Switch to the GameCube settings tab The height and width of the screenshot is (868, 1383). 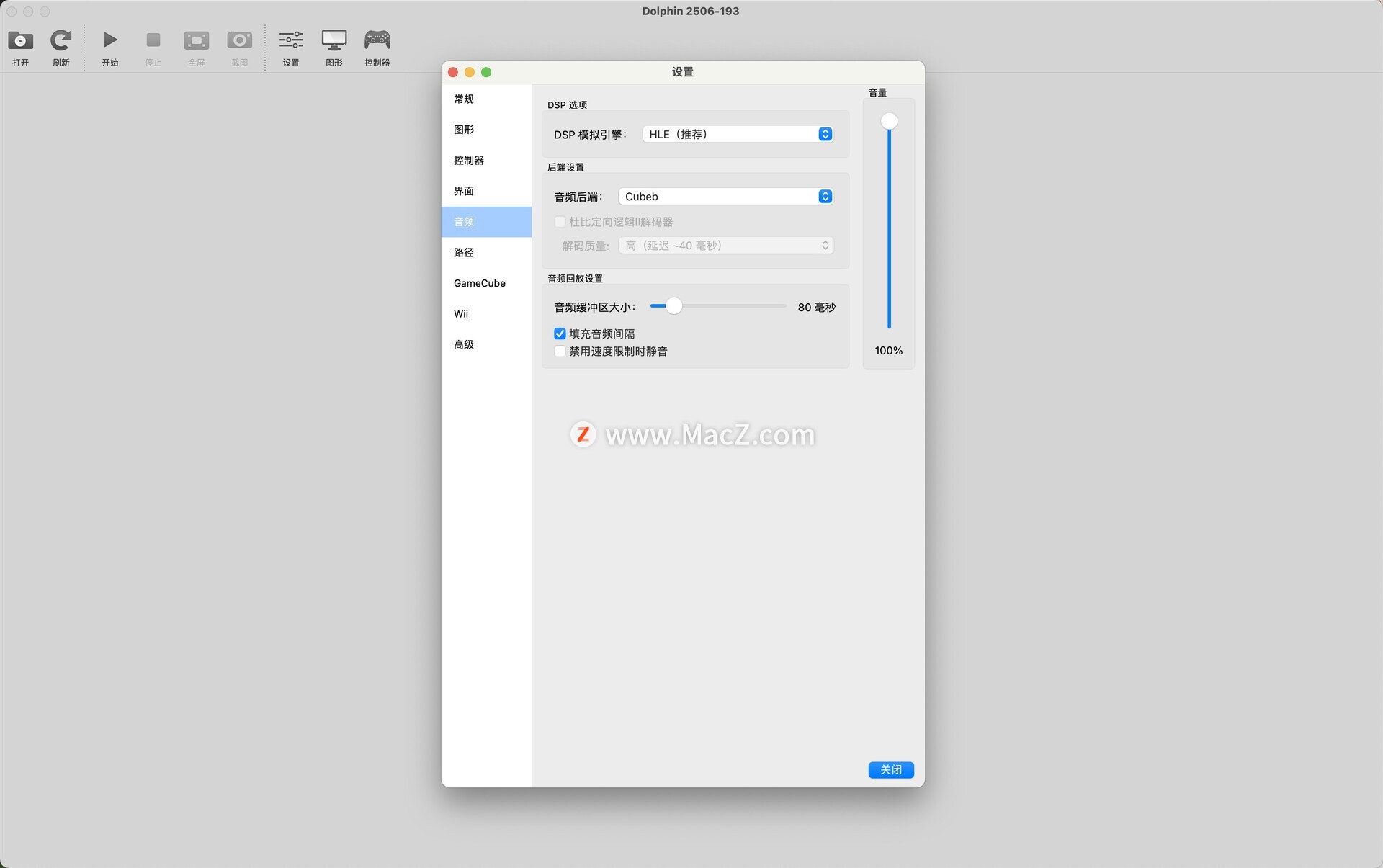click(486, 283)
